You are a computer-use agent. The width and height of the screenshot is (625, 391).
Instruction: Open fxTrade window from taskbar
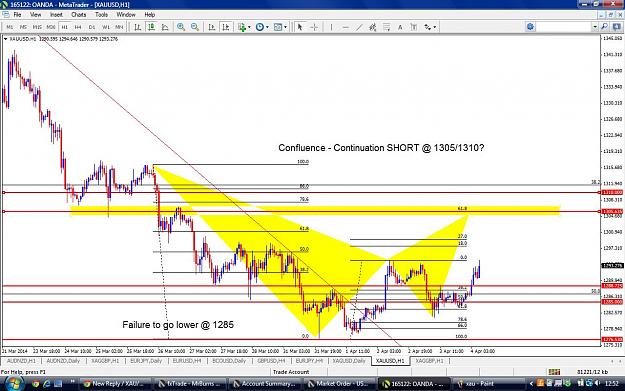pos(190,384)
